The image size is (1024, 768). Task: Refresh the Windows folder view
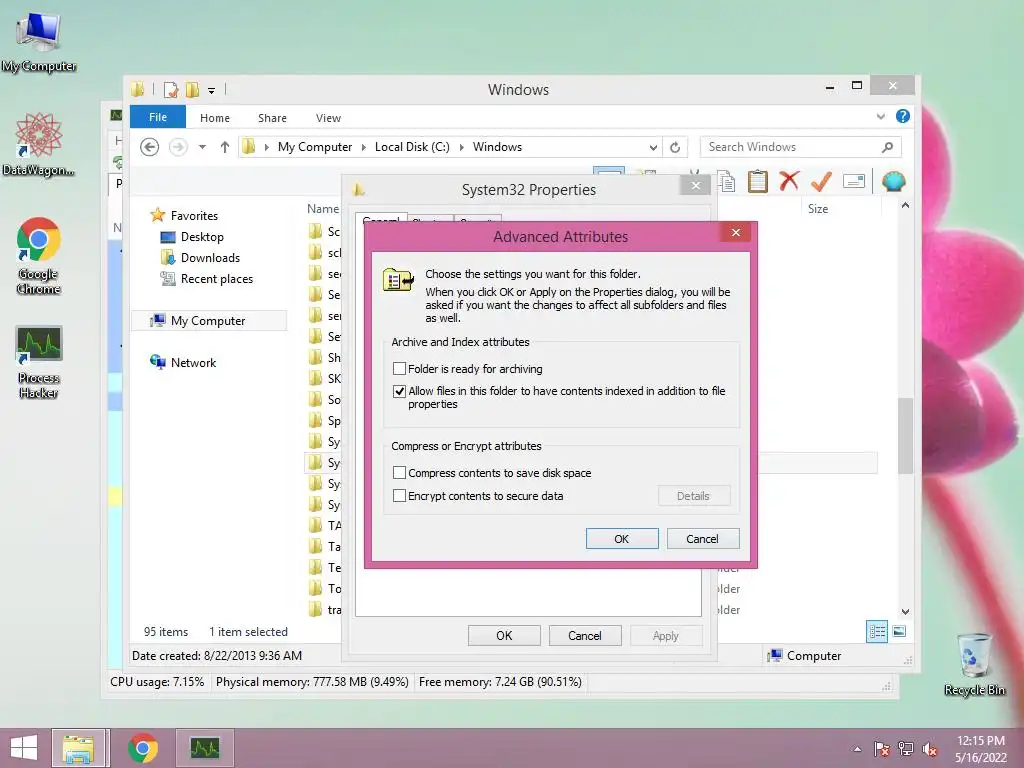click(675, 147)
